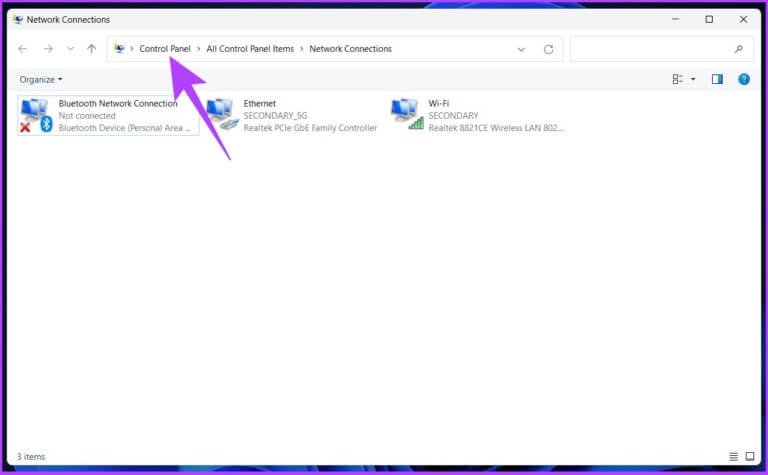This screenshot has width=768, height=475.
Task: Navigate to Control Panel breadcrumb
Action: (x=165, y=48)
